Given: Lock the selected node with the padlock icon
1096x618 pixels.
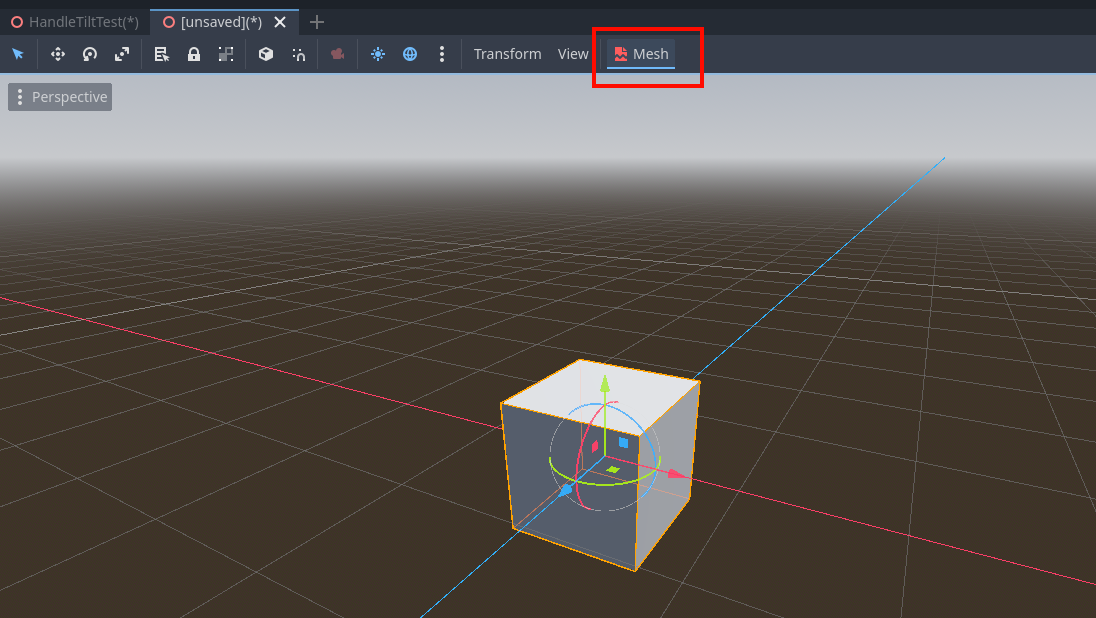Looking at the screenshot, I should click(x=193, y=54).
